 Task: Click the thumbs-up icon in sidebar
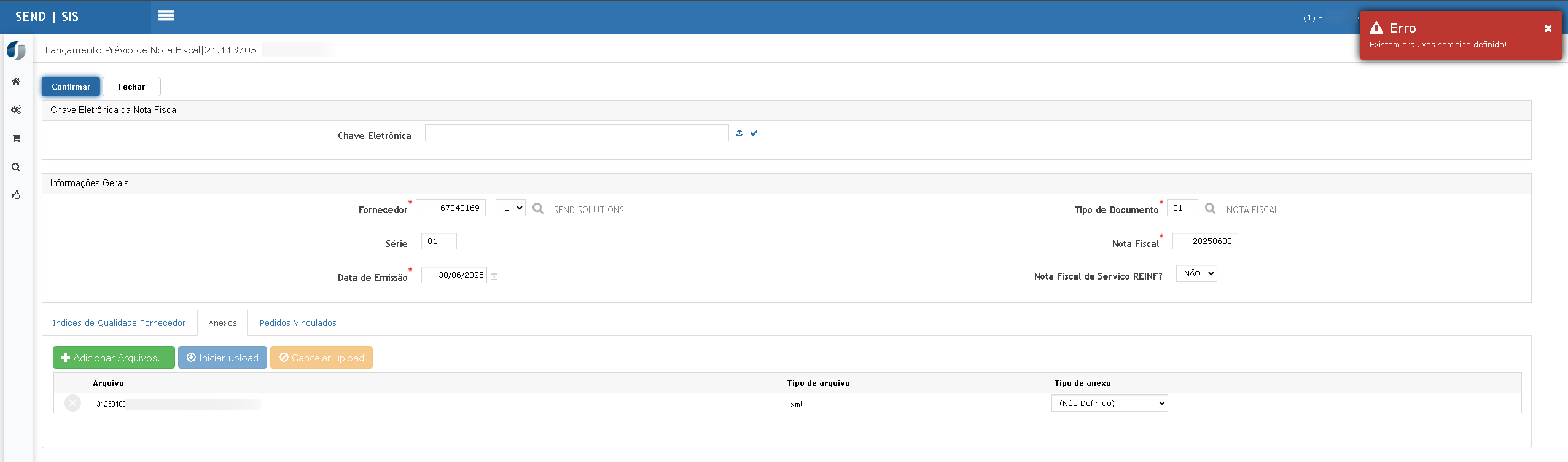[x=16, y=195]
